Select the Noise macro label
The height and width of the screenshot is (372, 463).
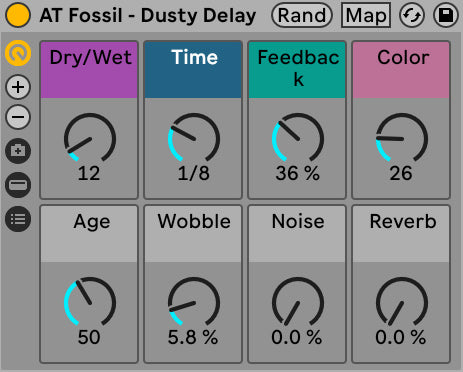pos(297,234)
